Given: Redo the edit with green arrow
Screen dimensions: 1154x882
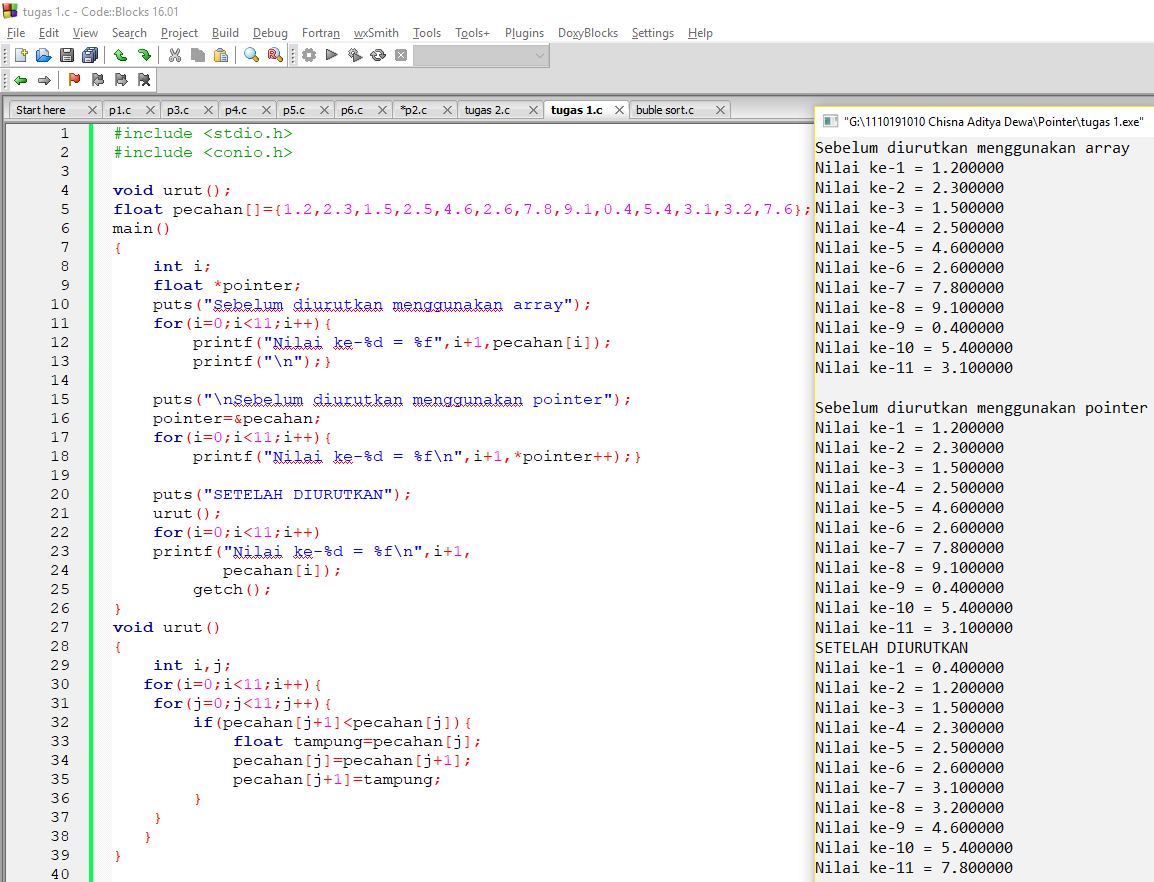Looking at the screenshot, I should [x=144, y=55].
